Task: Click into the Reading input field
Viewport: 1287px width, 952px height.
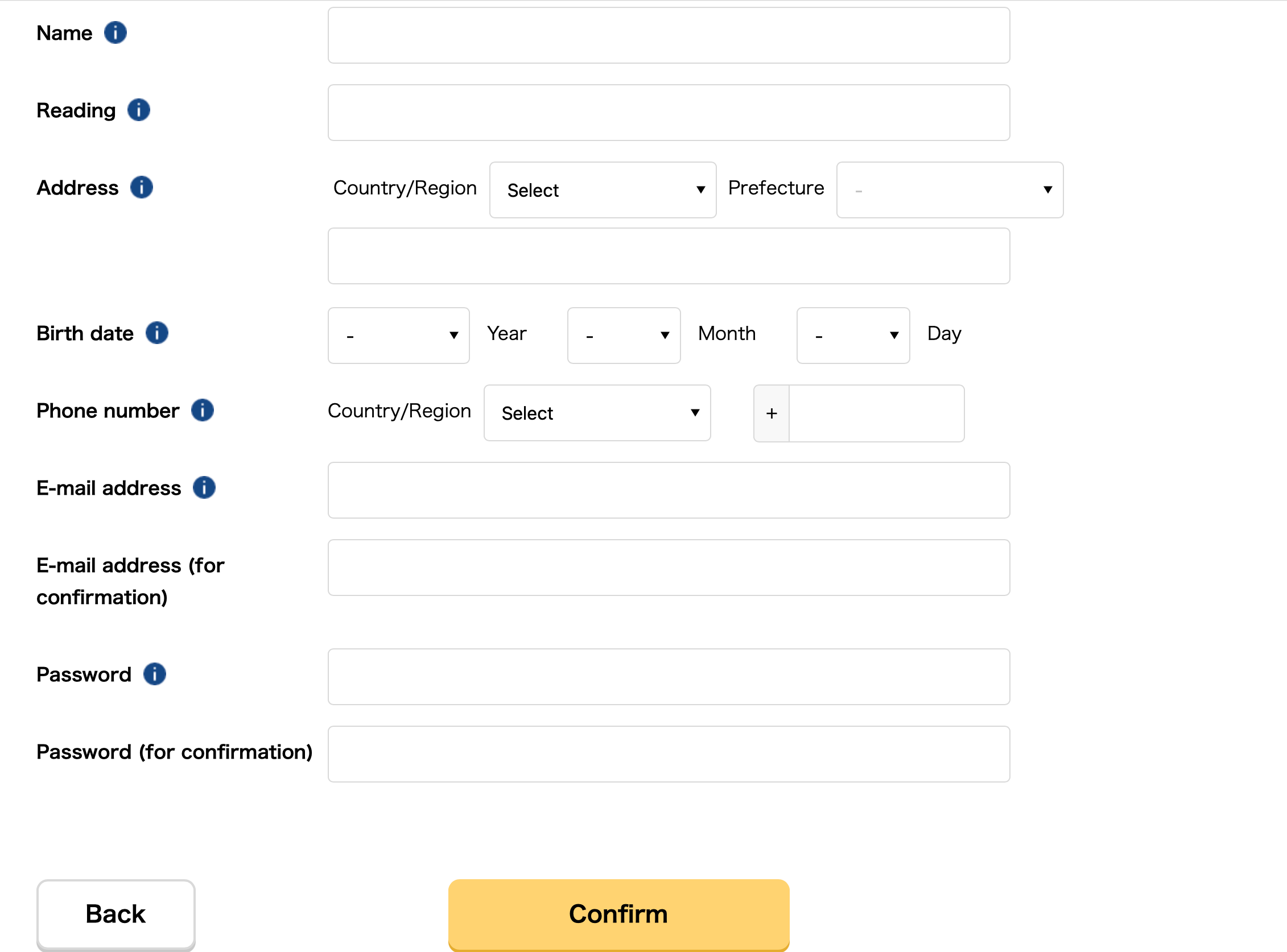Action: 669,113
